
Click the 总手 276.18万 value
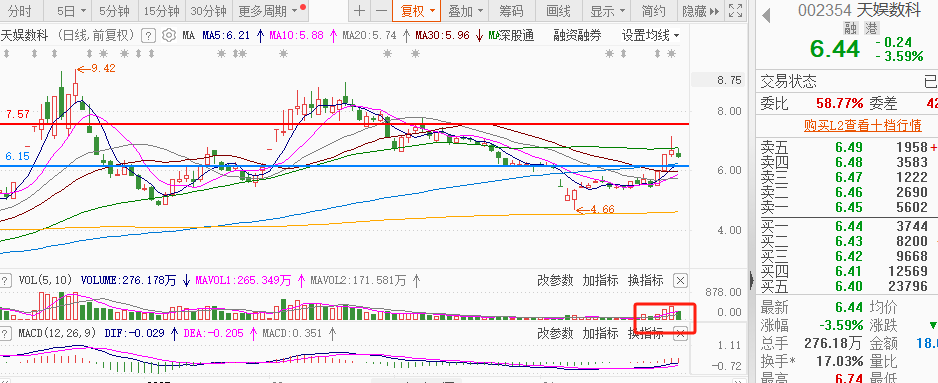coord(834,344)
